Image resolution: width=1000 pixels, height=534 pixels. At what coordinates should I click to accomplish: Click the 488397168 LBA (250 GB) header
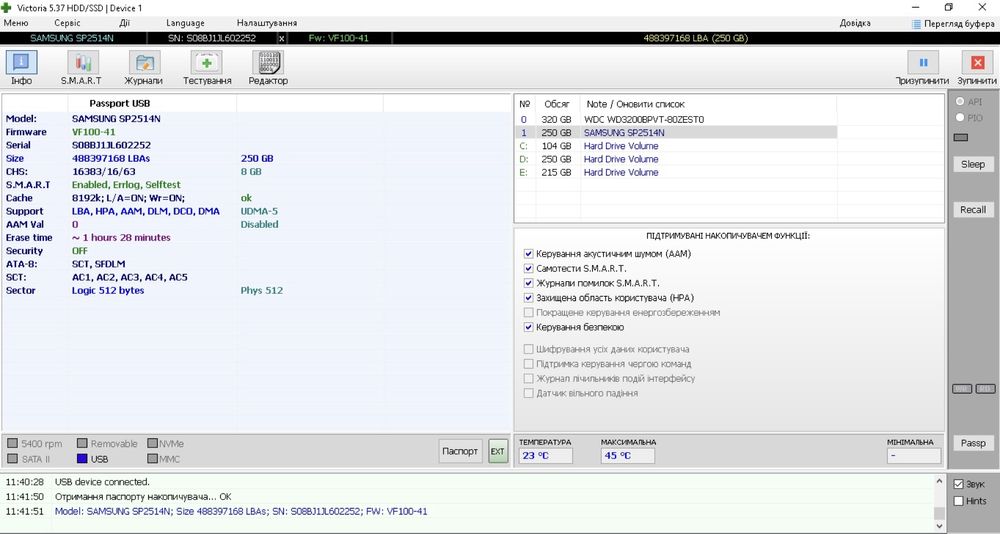[x=696, y=38]
